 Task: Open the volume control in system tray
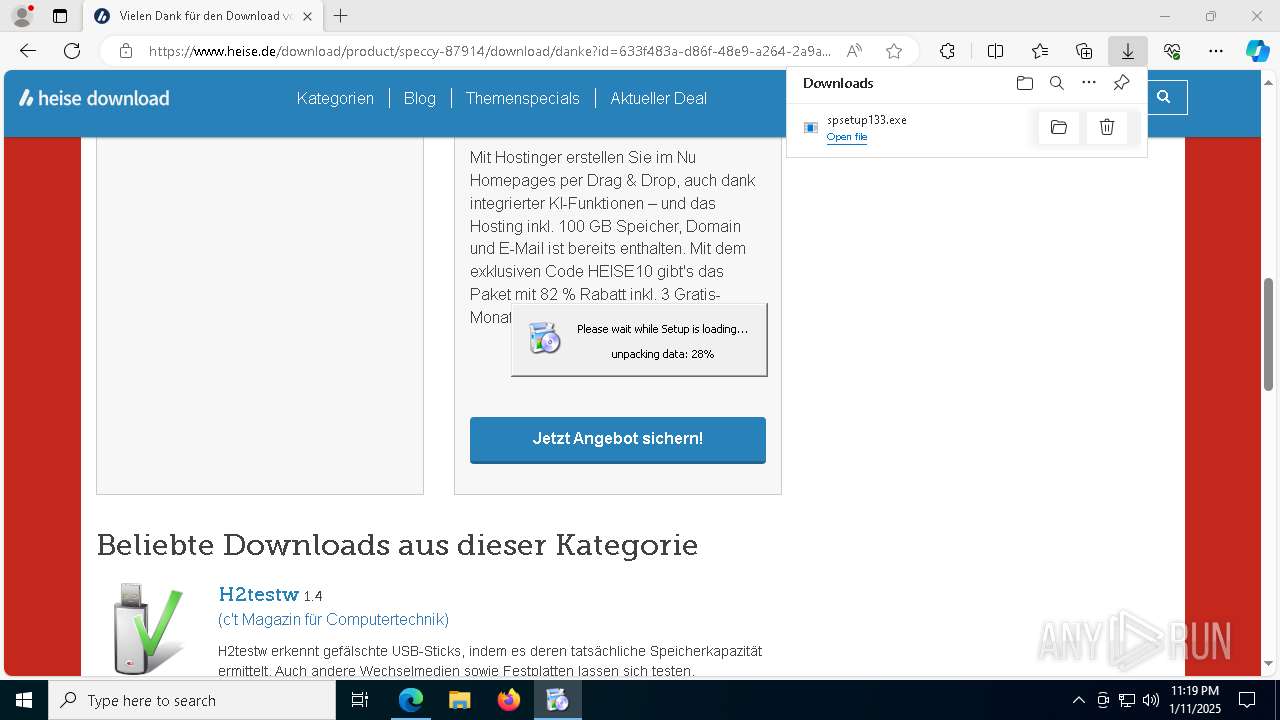click(x=1151, y=700)
